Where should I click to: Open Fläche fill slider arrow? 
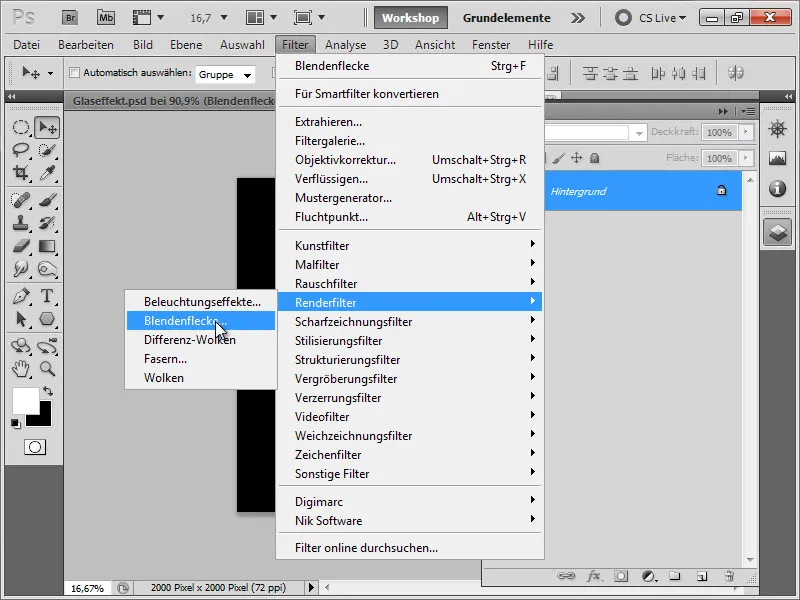pyautogui.click(x=745, y=158)
